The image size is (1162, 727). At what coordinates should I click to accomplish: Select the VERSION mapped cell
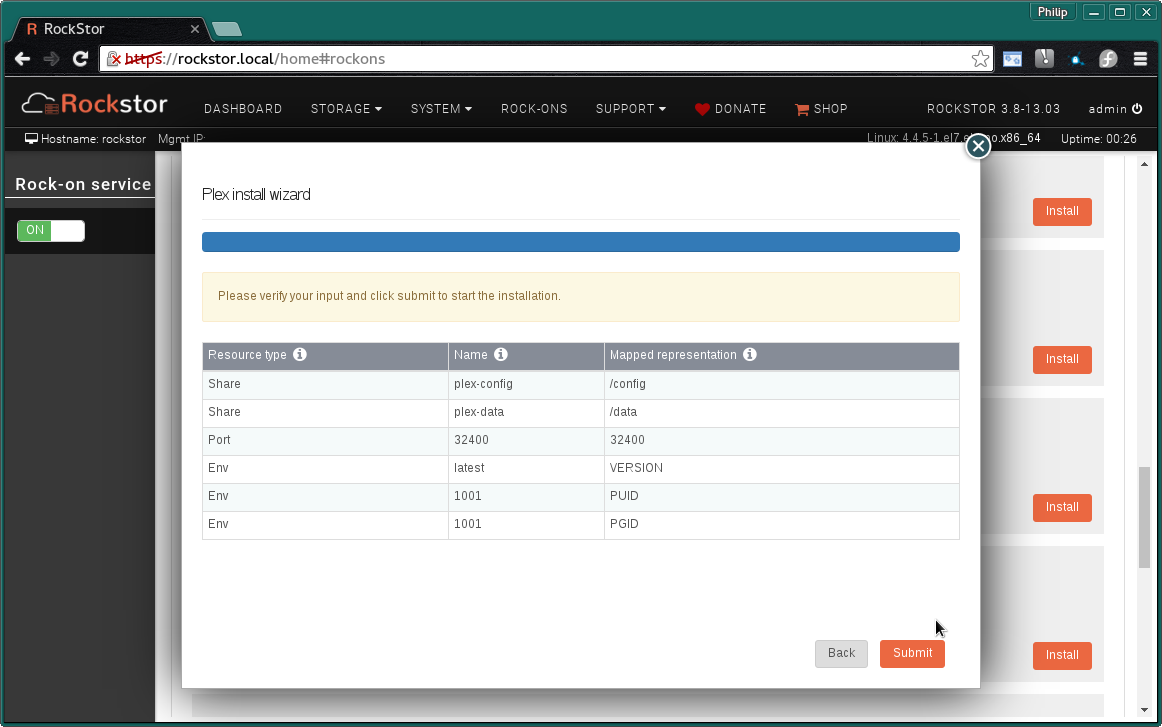click(x=782, y=468)
